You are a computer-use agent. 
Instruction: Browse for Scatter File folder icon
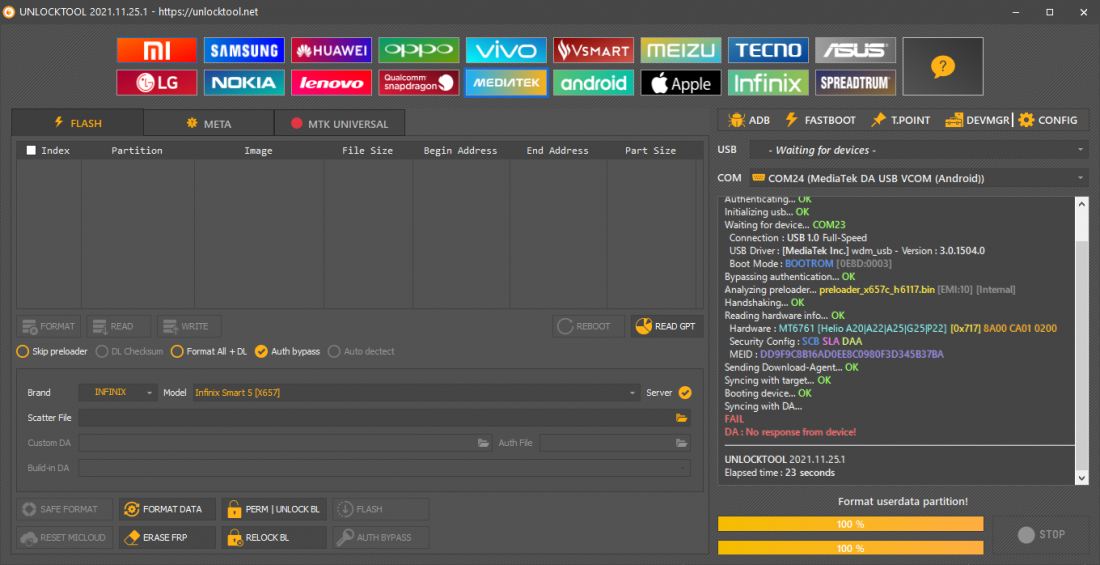tap(681, 418)
